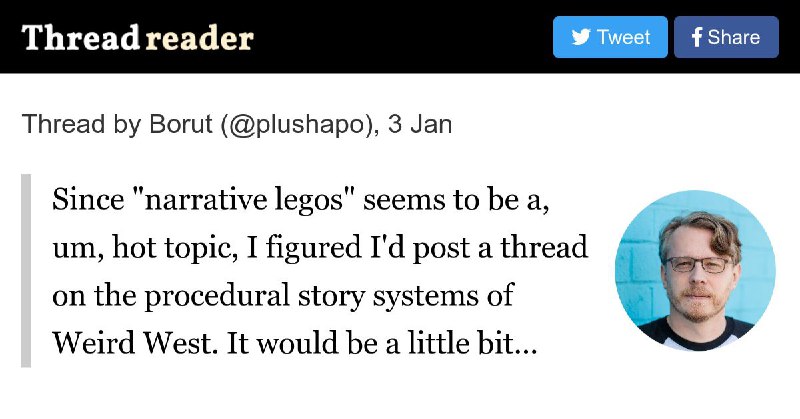Viewport: 800px width, 419px height.
Task: Click the Facebook f icon
Action: point(697,37)
